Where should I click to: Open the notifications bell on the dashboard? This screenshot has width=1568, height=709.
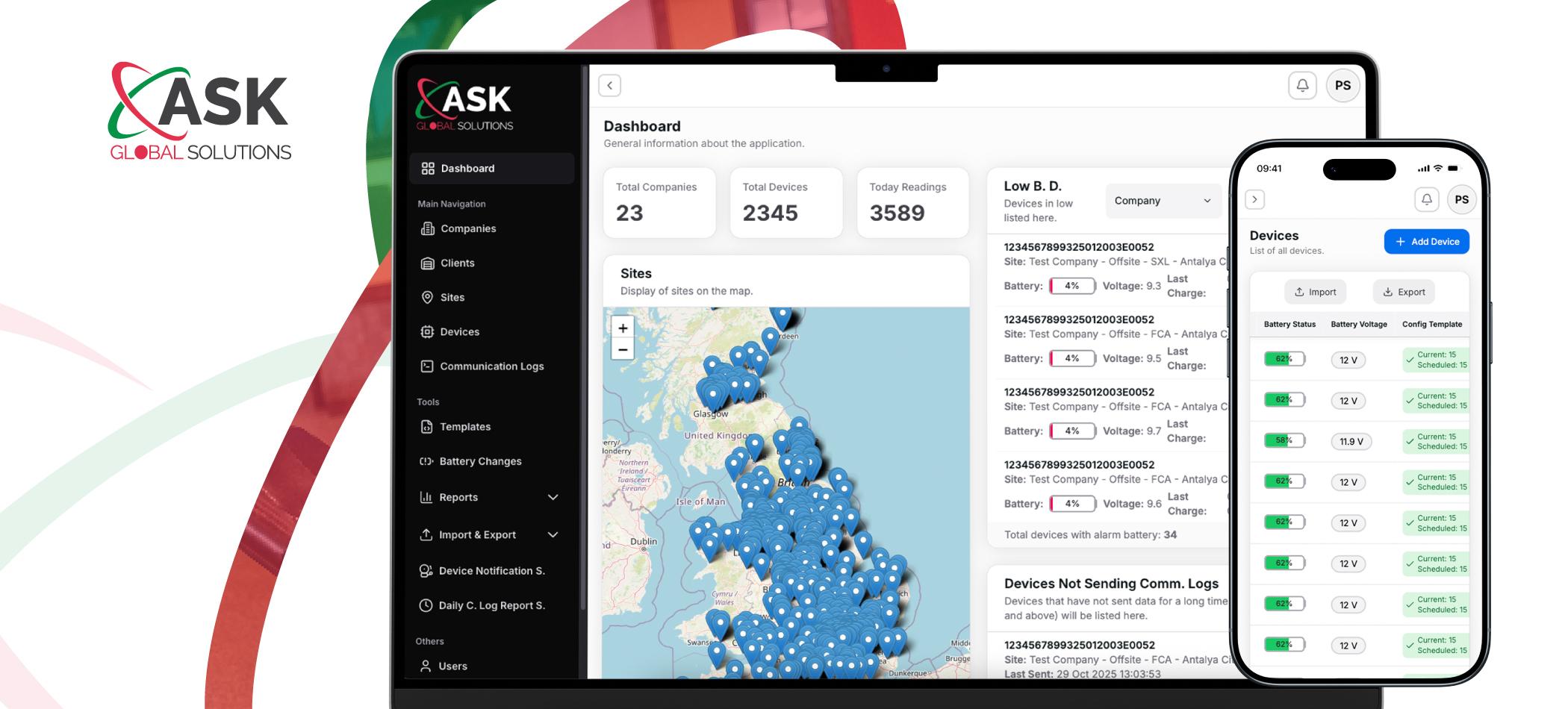(x=1304, y=85)
